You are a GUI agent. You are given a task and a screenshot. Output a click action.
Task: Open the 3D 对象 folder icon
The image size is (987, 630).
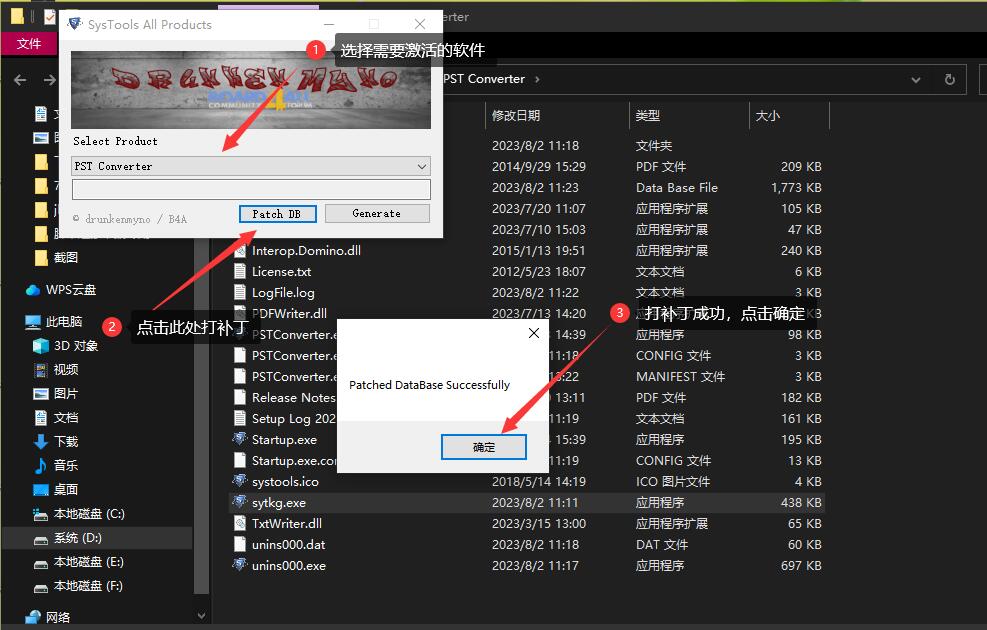click(x=41, y=346)
